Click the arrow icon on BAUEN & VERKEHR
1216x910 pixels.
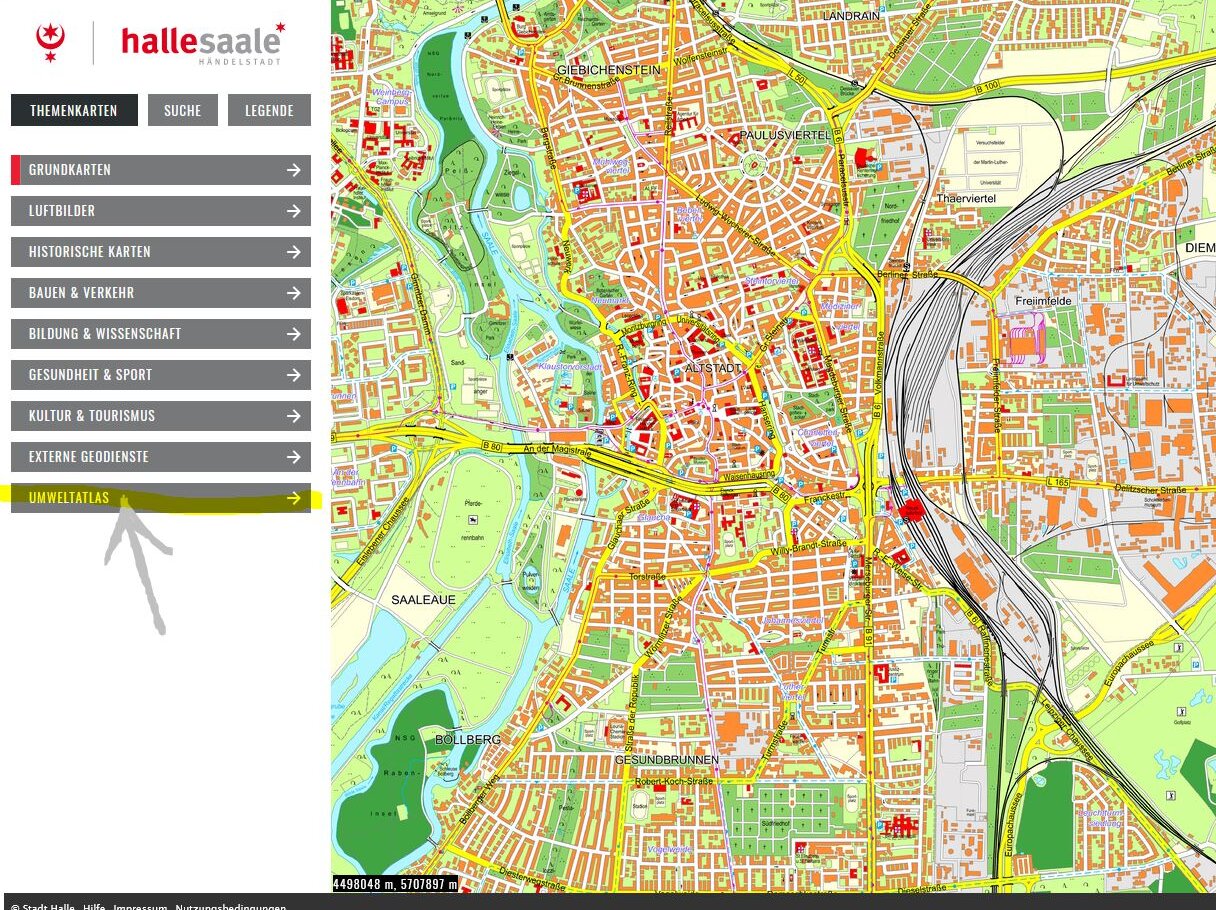pos(293,293)
